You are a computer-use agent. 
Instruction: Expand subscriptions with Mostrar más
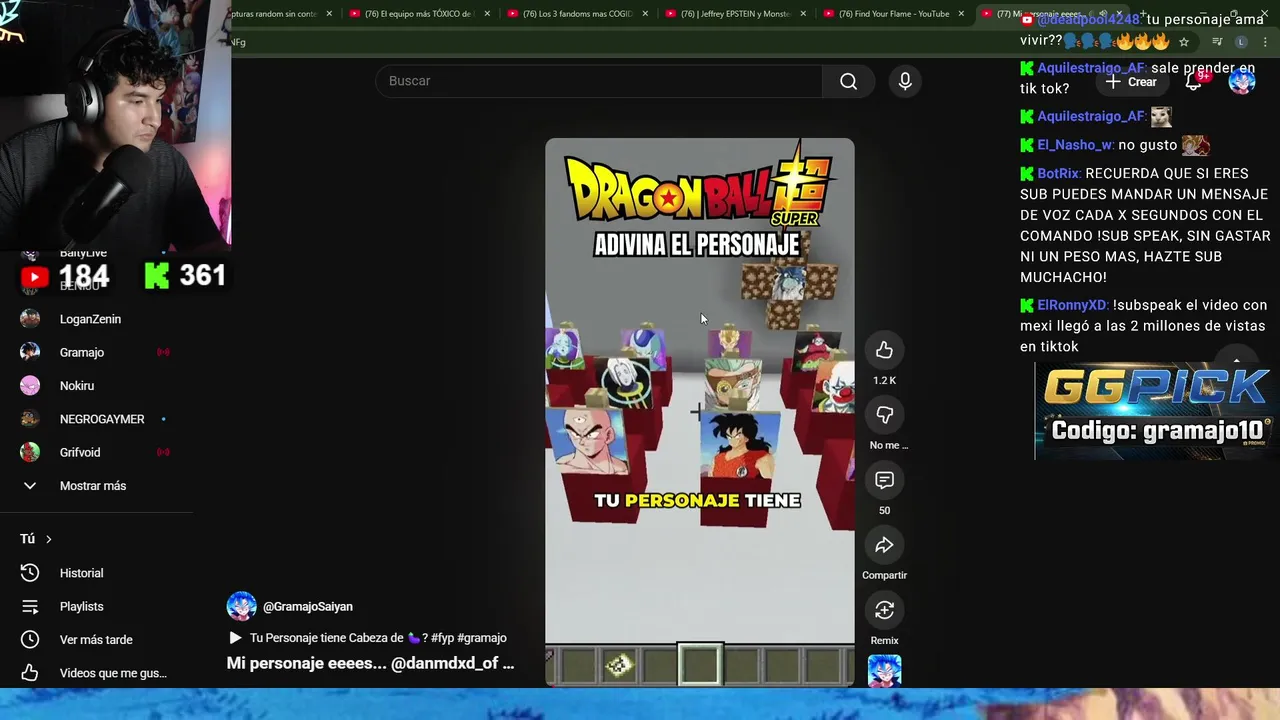tap(92, 485)
